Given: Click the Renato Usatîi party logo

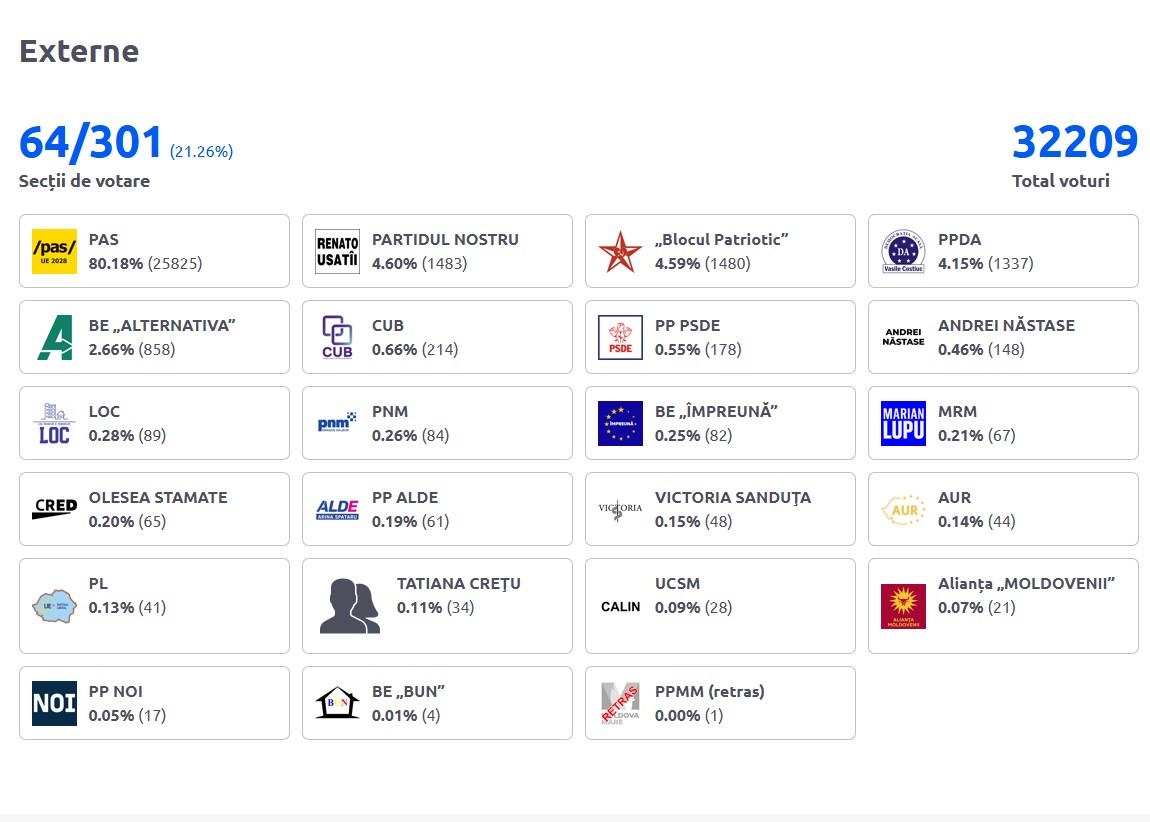Looking at the screenshot, I should (x=337, y=252).
